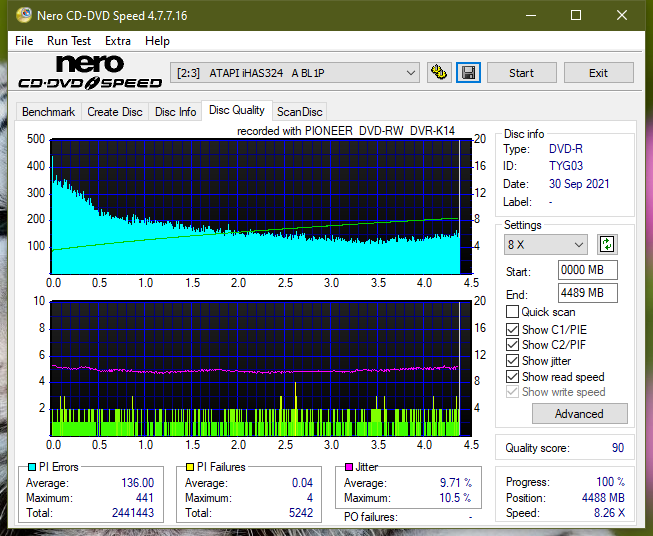
Task: Open the drive options icon
Action: 439,73
